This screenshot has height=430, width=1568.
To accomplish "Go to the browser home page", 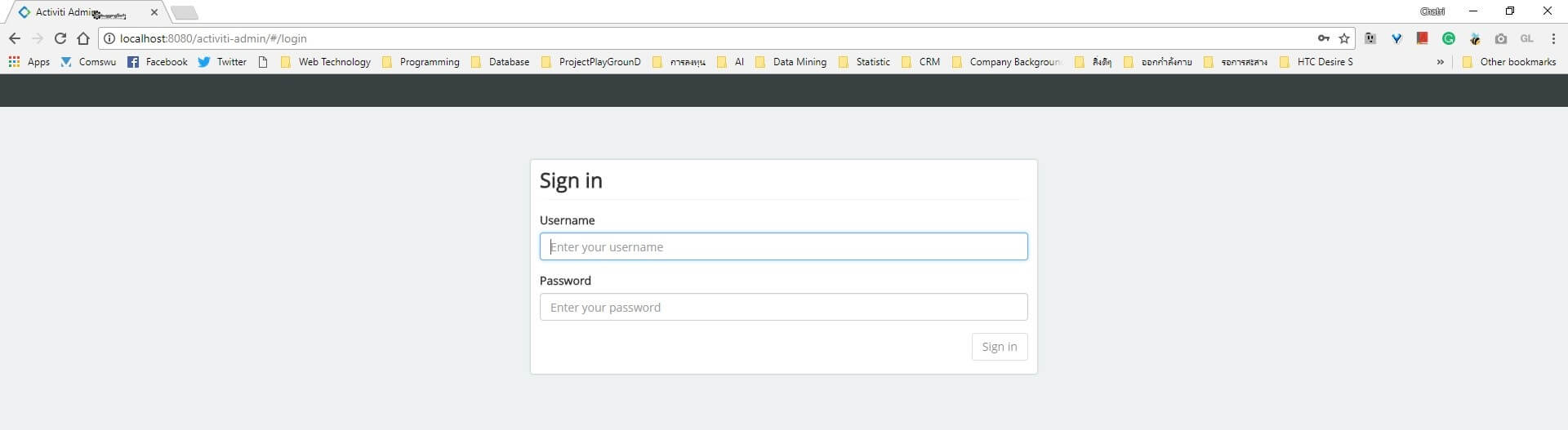I will click(x=82, y=38).
